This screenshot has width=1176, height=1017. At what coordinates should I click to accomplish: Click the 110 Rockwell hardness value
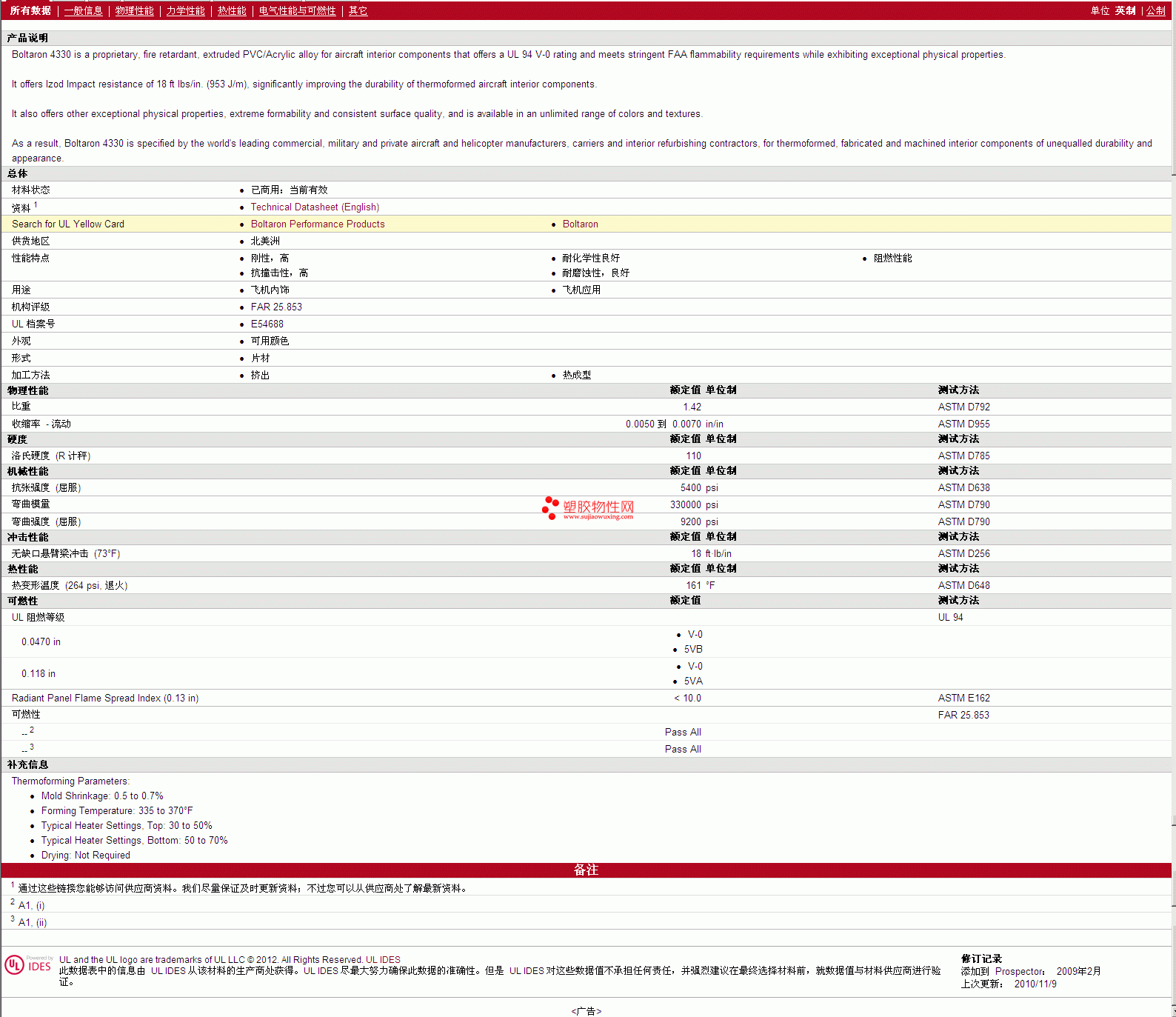coord(693,456)
